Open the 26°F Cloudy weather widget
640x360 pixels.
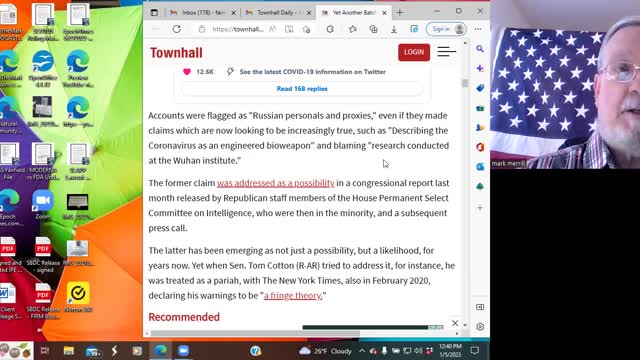tap(325, 351)
